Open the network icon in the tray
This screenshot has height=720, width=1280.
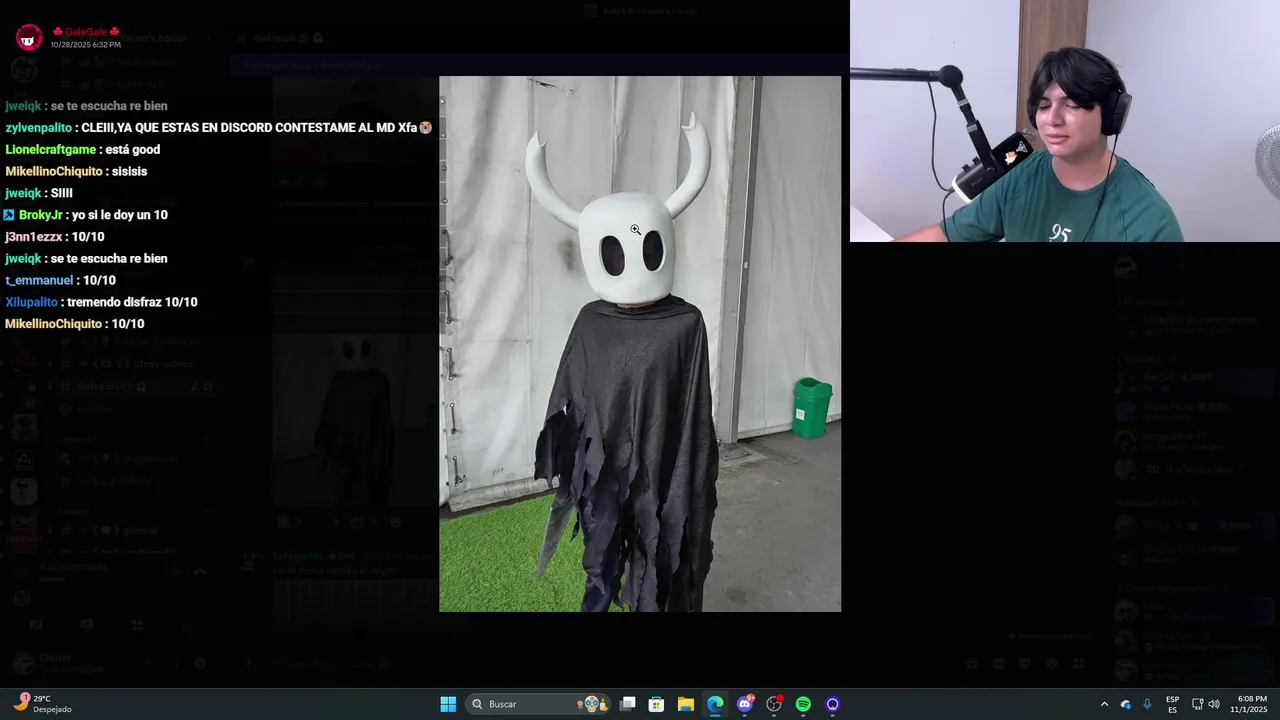1197,704
